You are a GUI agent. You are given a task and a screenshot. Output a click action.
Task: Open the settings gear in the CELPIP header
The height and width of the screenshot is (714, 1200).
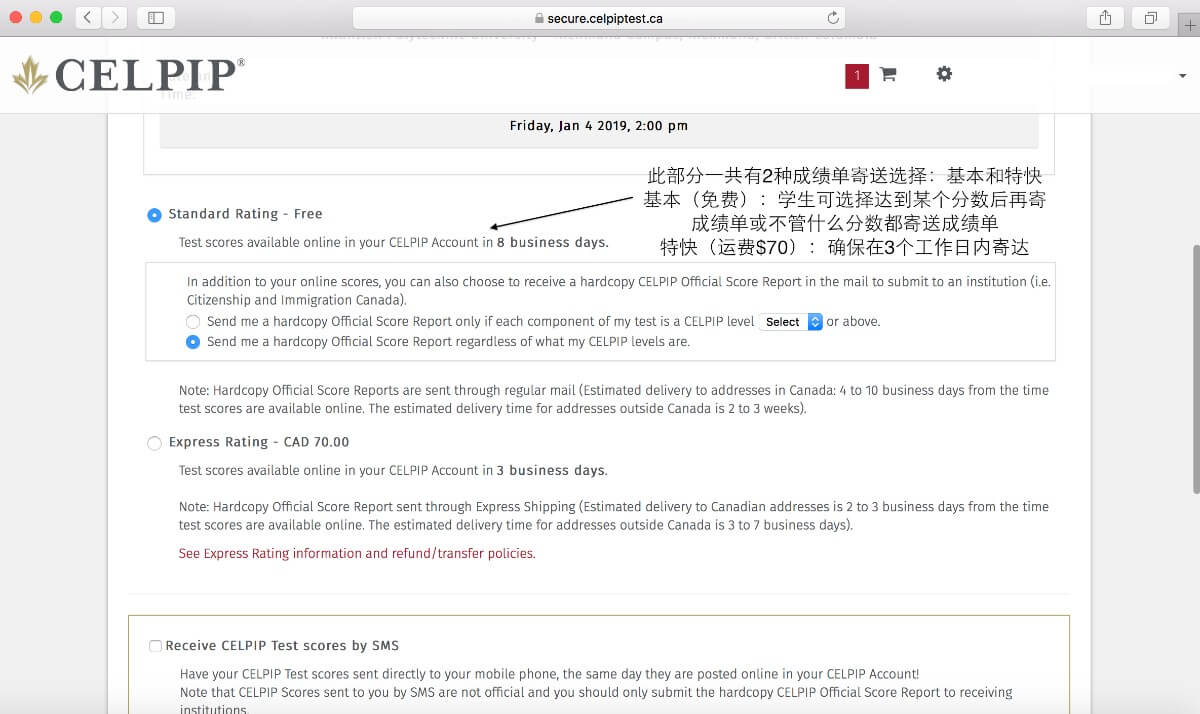[944, 74]
